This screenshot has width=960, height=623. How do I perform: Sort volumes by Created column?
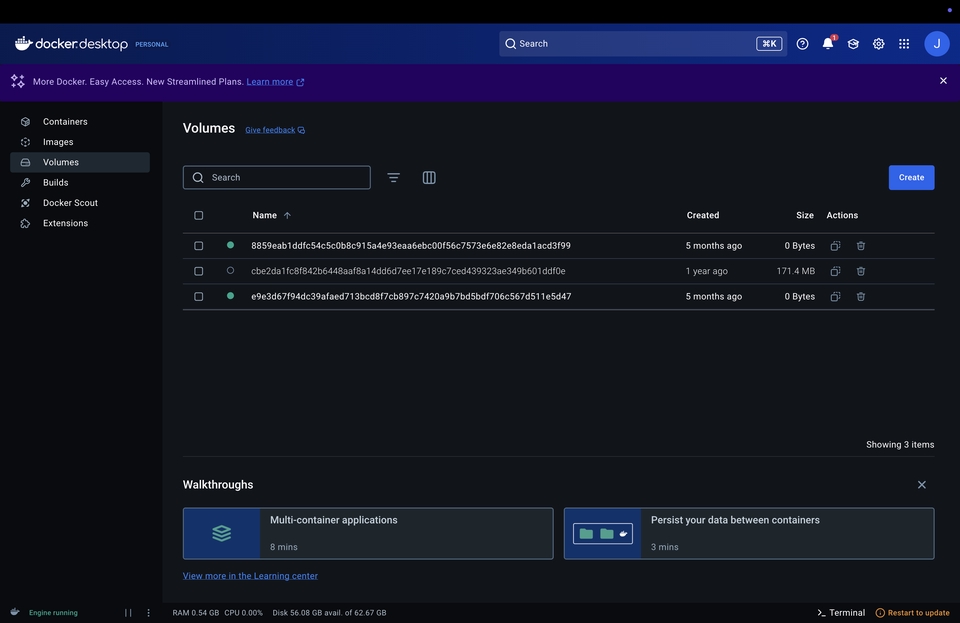703,215
